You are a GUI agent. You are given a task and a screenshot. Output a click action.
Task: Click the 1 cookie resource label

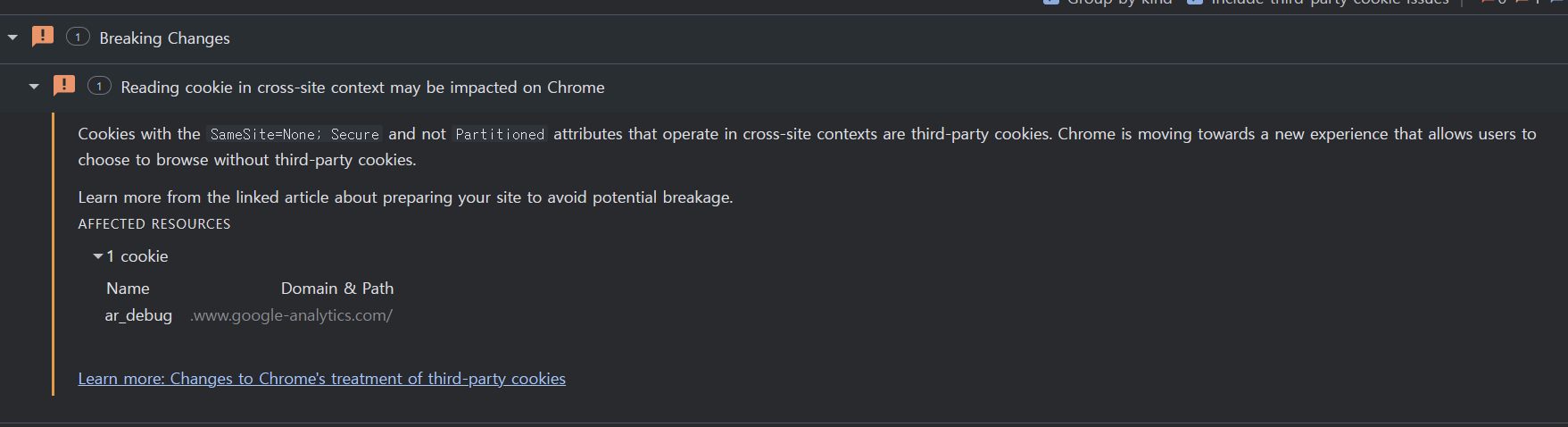pos(137,256)
